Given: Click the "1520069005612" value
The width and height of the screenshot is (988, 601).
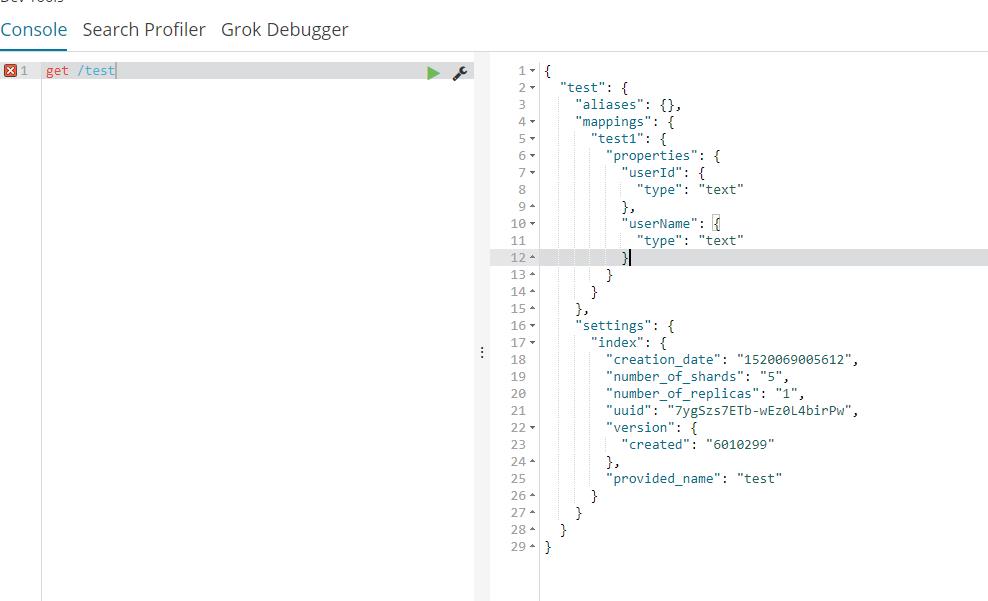Looking at the screenshot, I should click(794, 360).
